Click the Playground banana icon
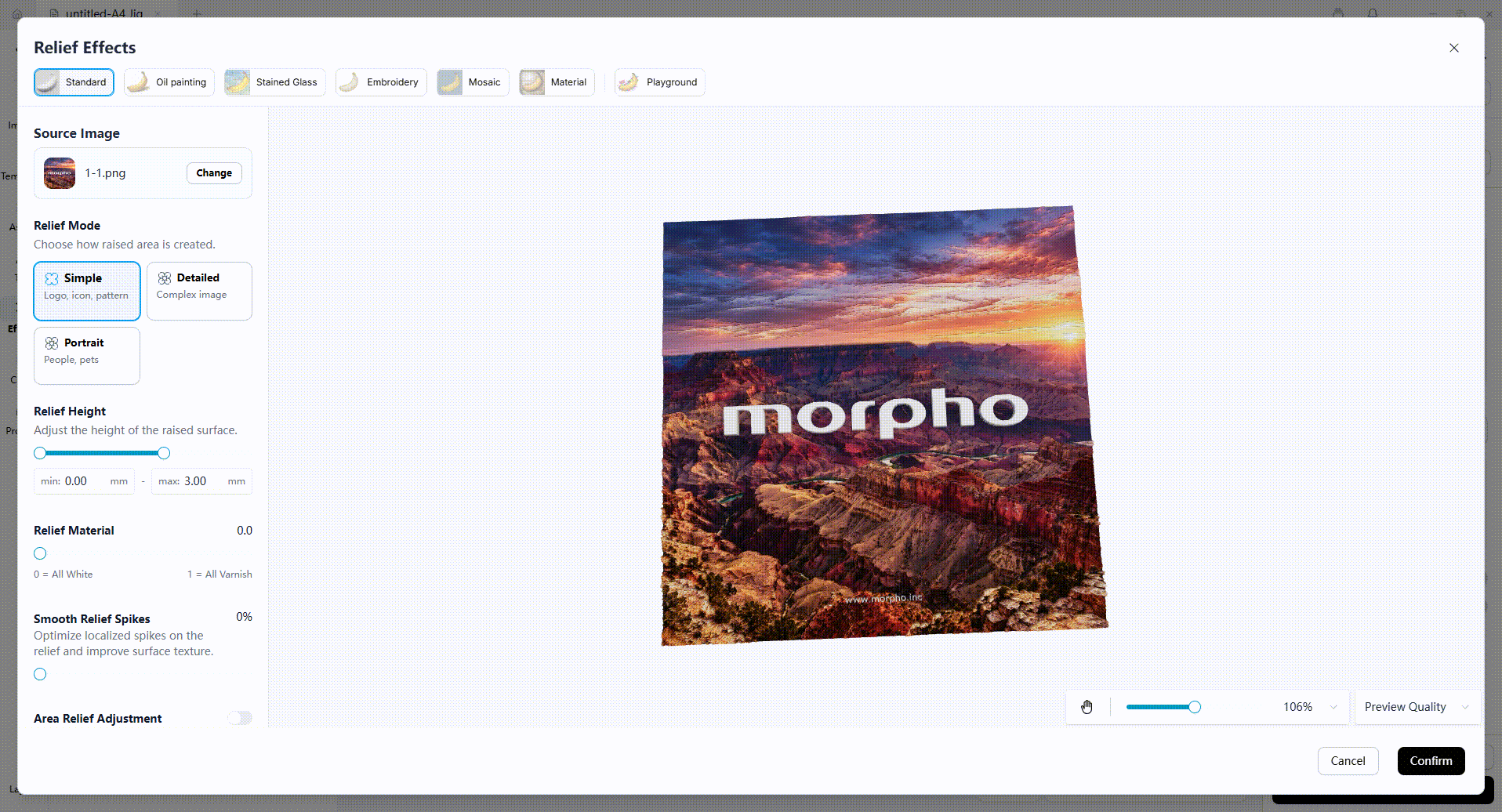Screen dimensions: 1502x812 [x=629, y=82]
